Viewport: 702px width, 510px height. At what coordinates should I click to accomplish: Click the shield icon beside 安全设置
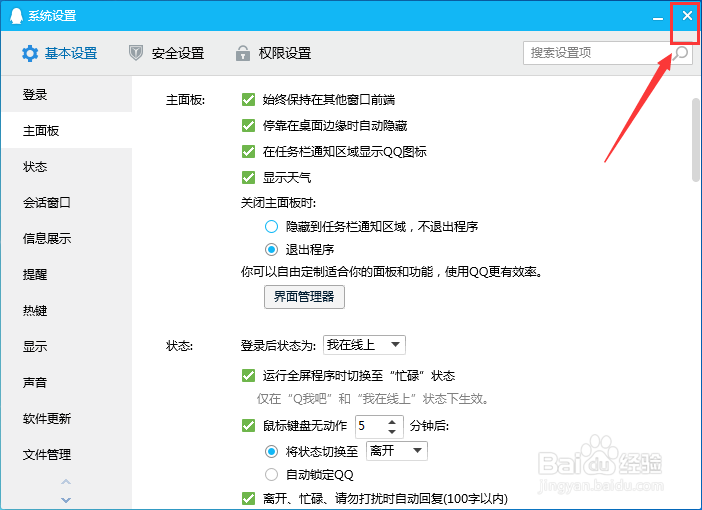[136, 53]
